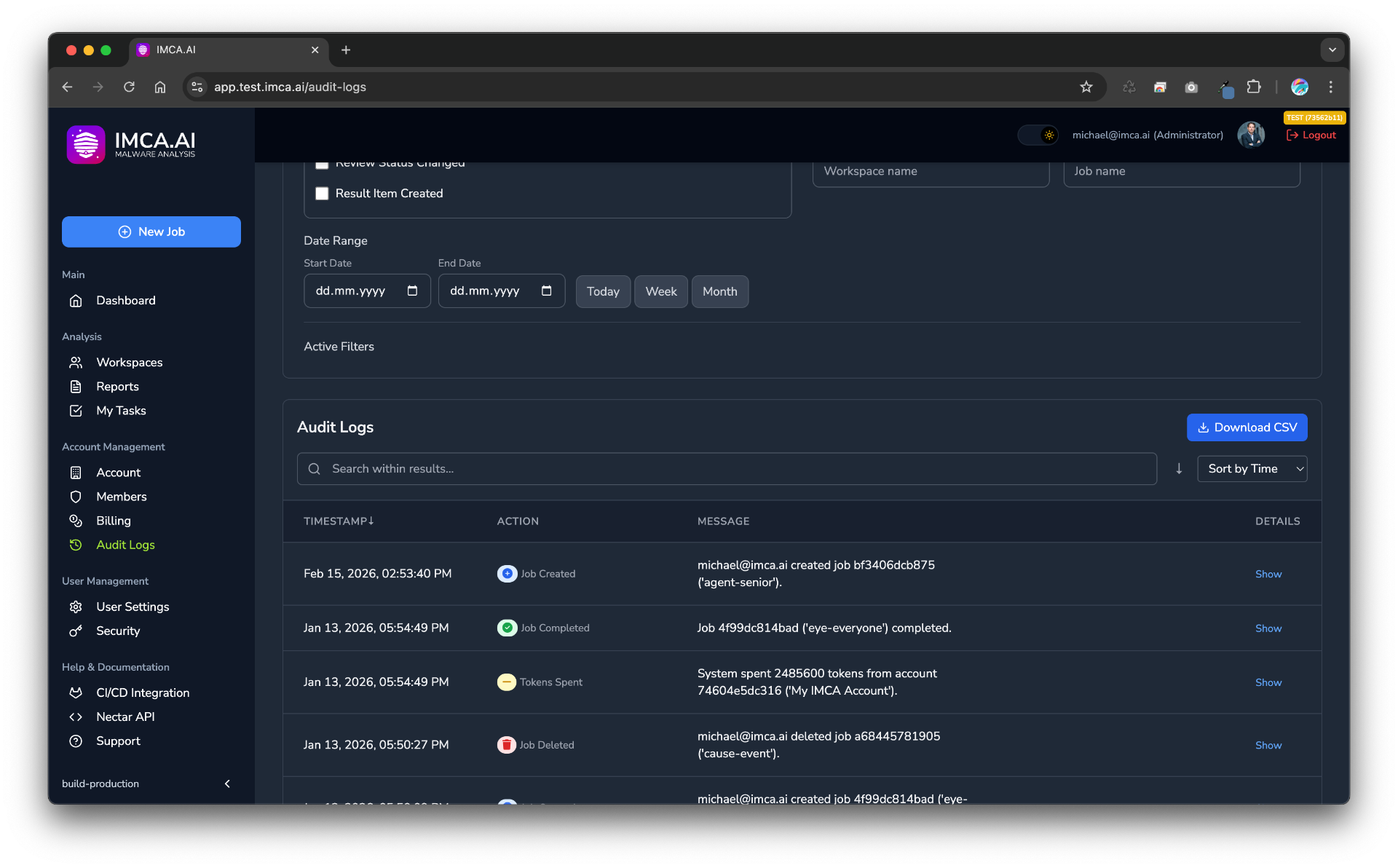Open the Sort by Time dropdown
1398x868 pixels.
click(1252, 469)
